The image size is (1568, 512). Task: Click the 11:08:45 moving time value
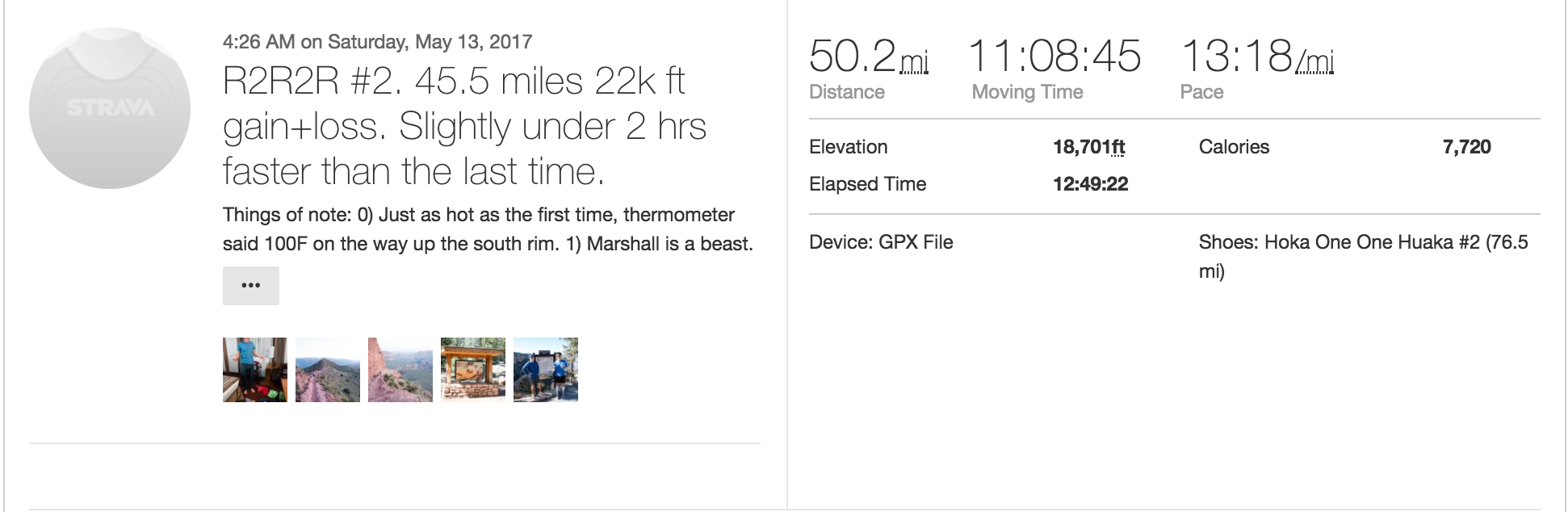click(1054, 57)
